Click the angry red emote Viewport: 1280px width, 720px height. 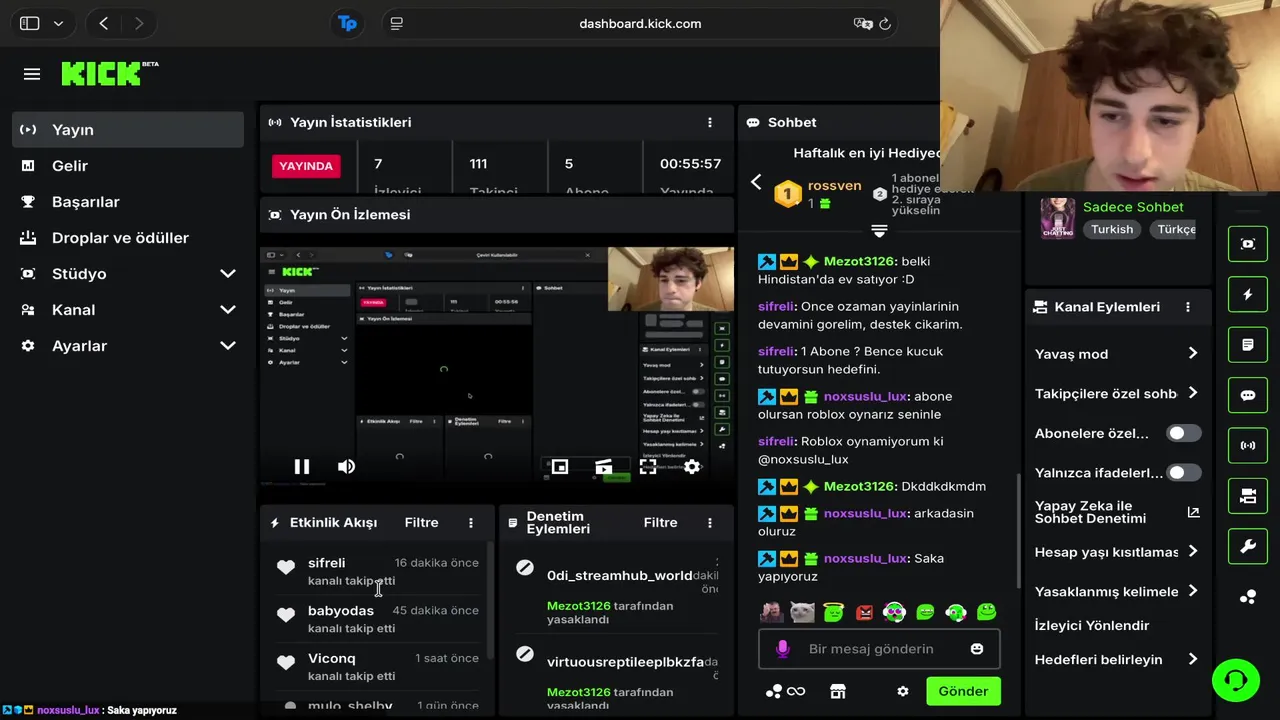click(x=864, y=612)
